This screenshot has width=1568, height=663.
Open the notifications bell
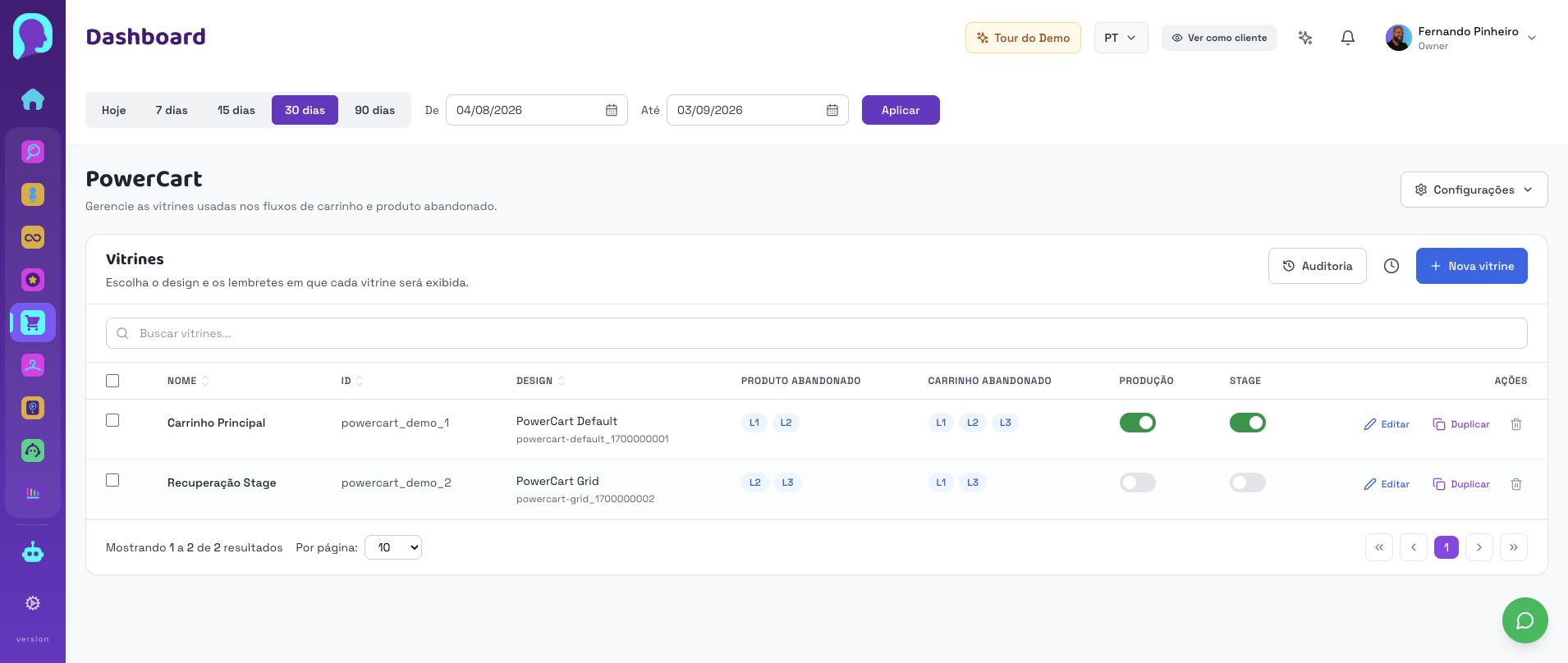pos(1348,38)
